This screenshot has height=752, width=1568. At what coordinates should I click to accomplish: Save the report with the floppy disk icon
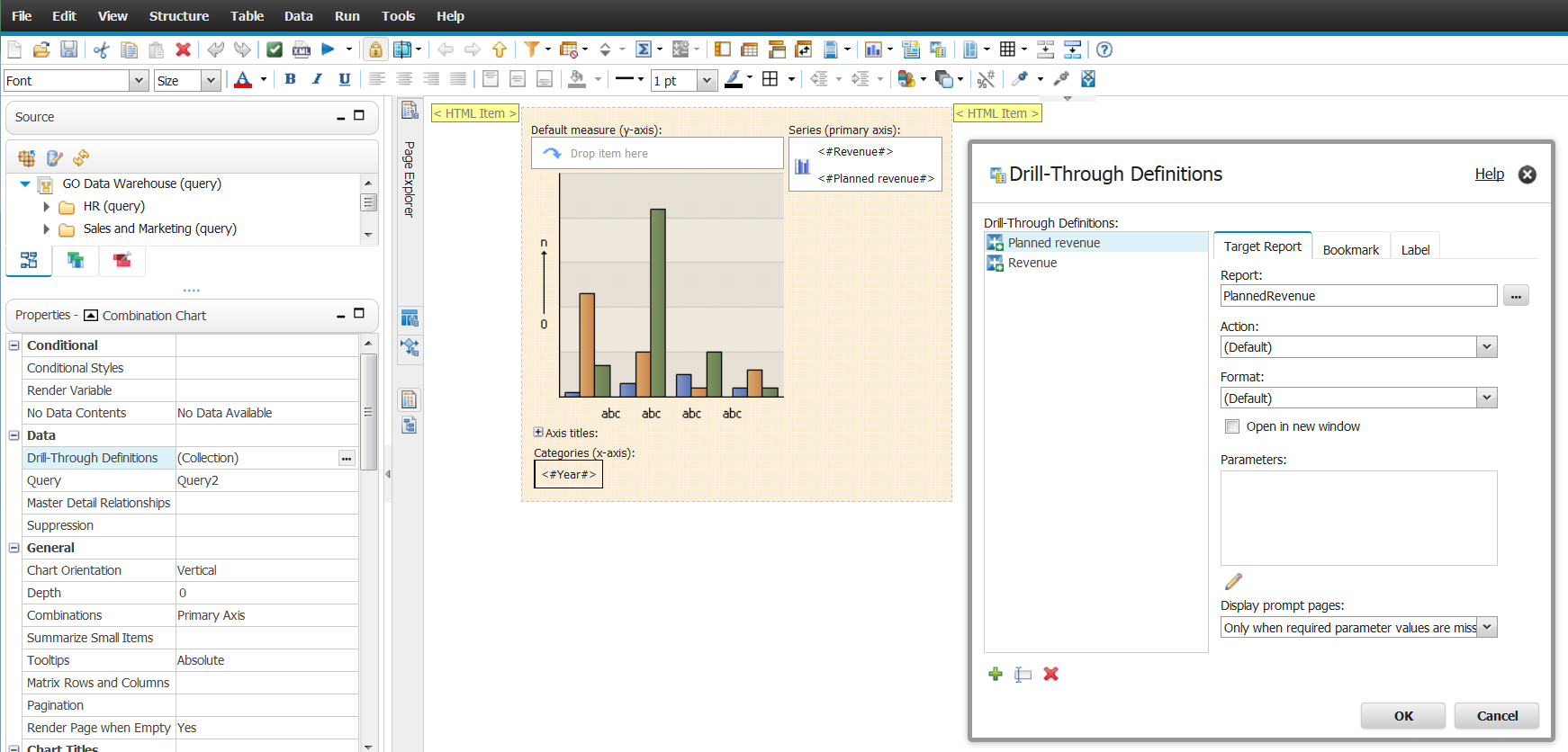click(x=68, y=49)
